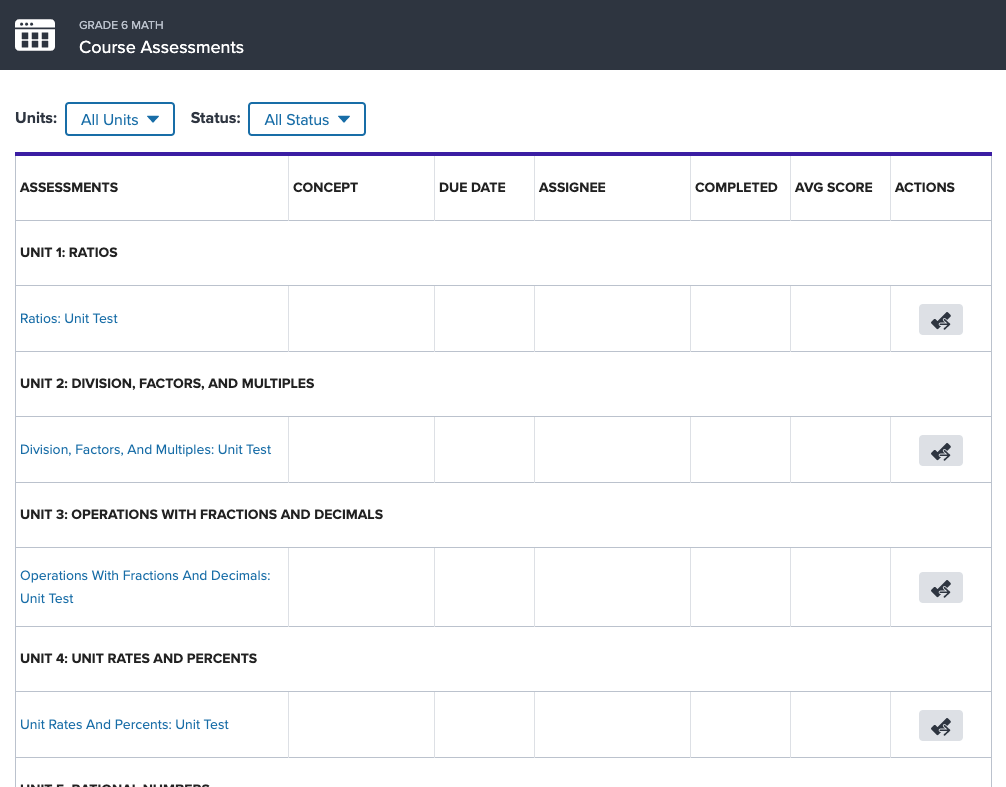Open Division, Factors, And Multiples: Unit Test
1006x787 pixels.
pos(146,450)
